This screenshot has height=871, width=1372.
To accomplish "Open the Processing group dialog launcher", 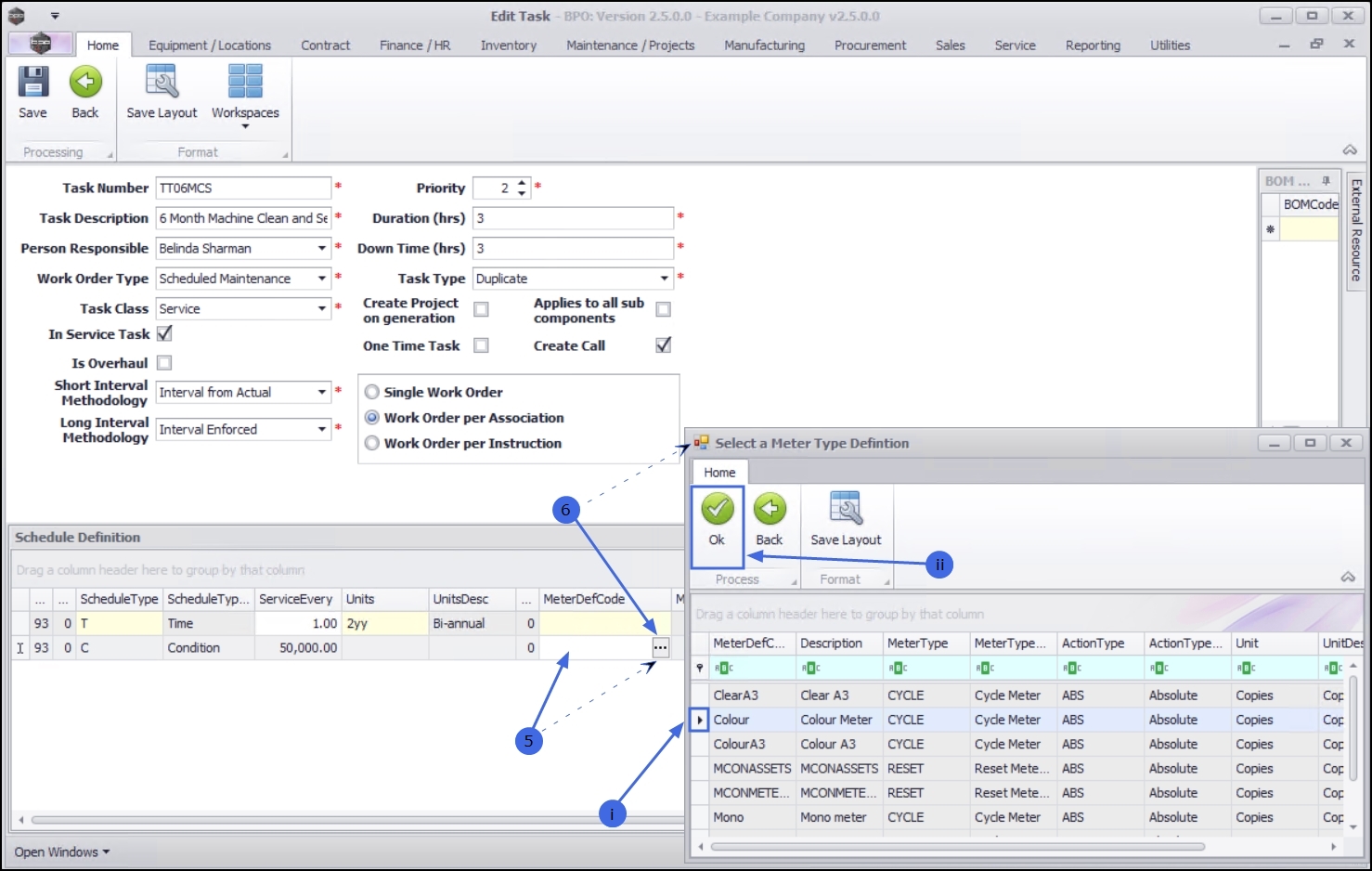I will coord(110,155).
